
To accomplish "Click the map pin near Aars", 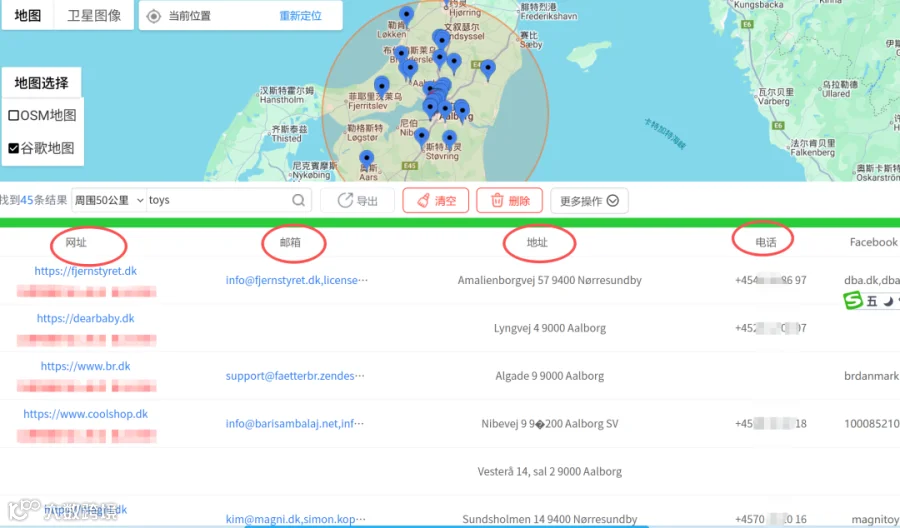I will (x=367, y=160).
